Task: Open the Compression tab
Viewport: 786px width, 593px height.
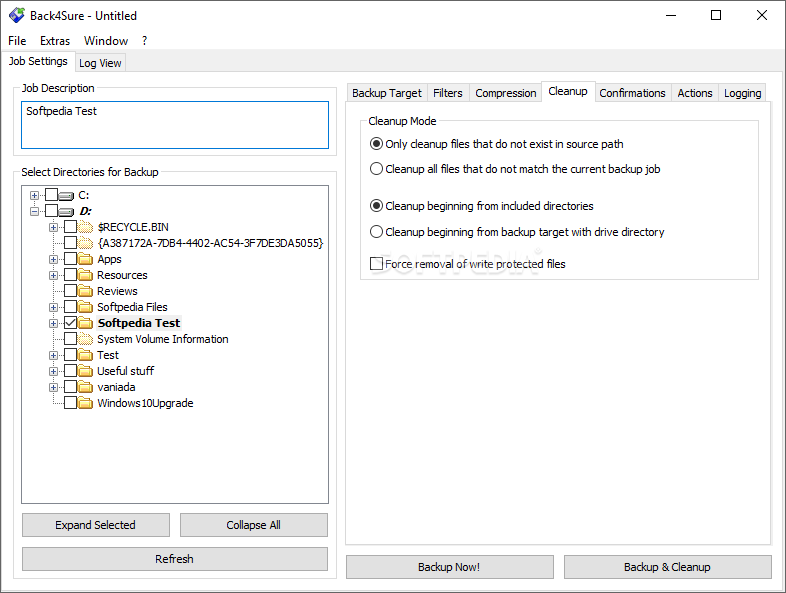Action: [506, 93]
